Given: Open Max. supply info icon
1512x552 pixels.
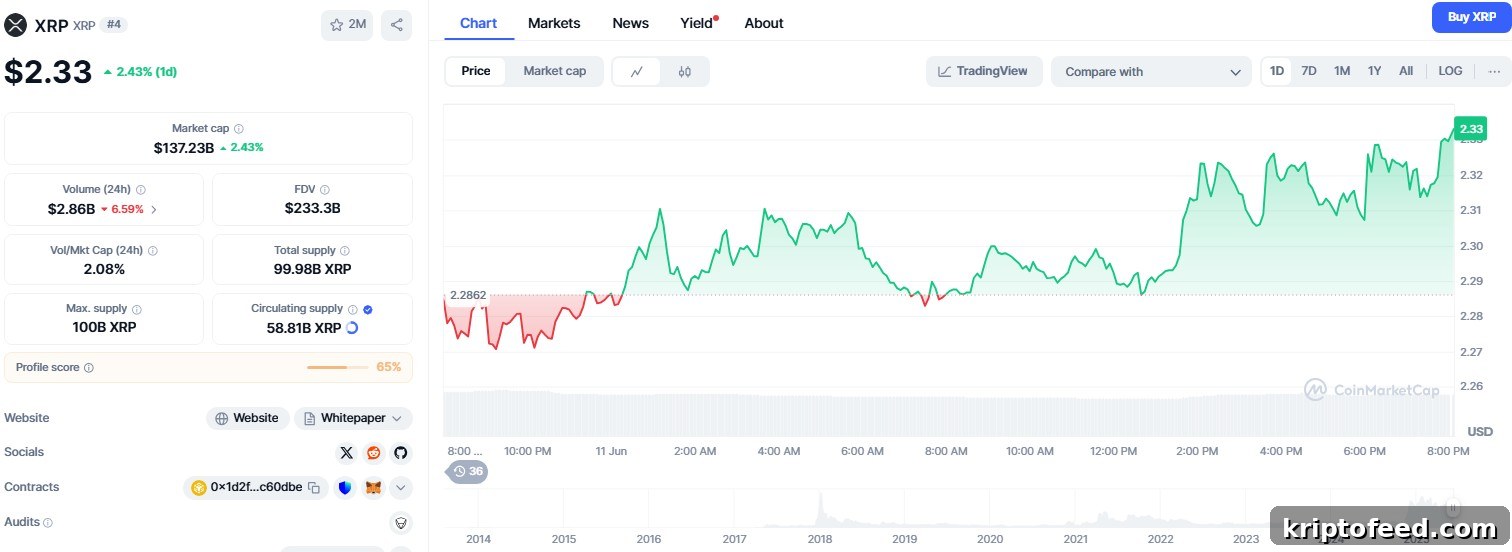Looking at the screenshot, I should pyautogui.click(x=137, y=310).
